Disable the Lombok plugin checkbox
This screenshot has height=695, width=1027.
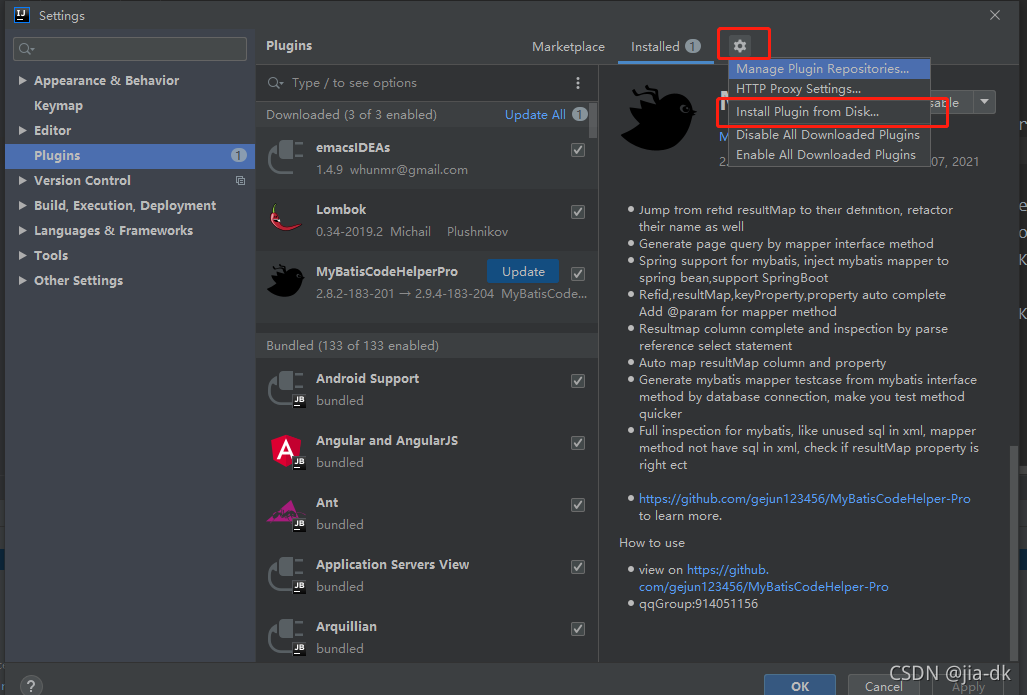pos(578,212)
